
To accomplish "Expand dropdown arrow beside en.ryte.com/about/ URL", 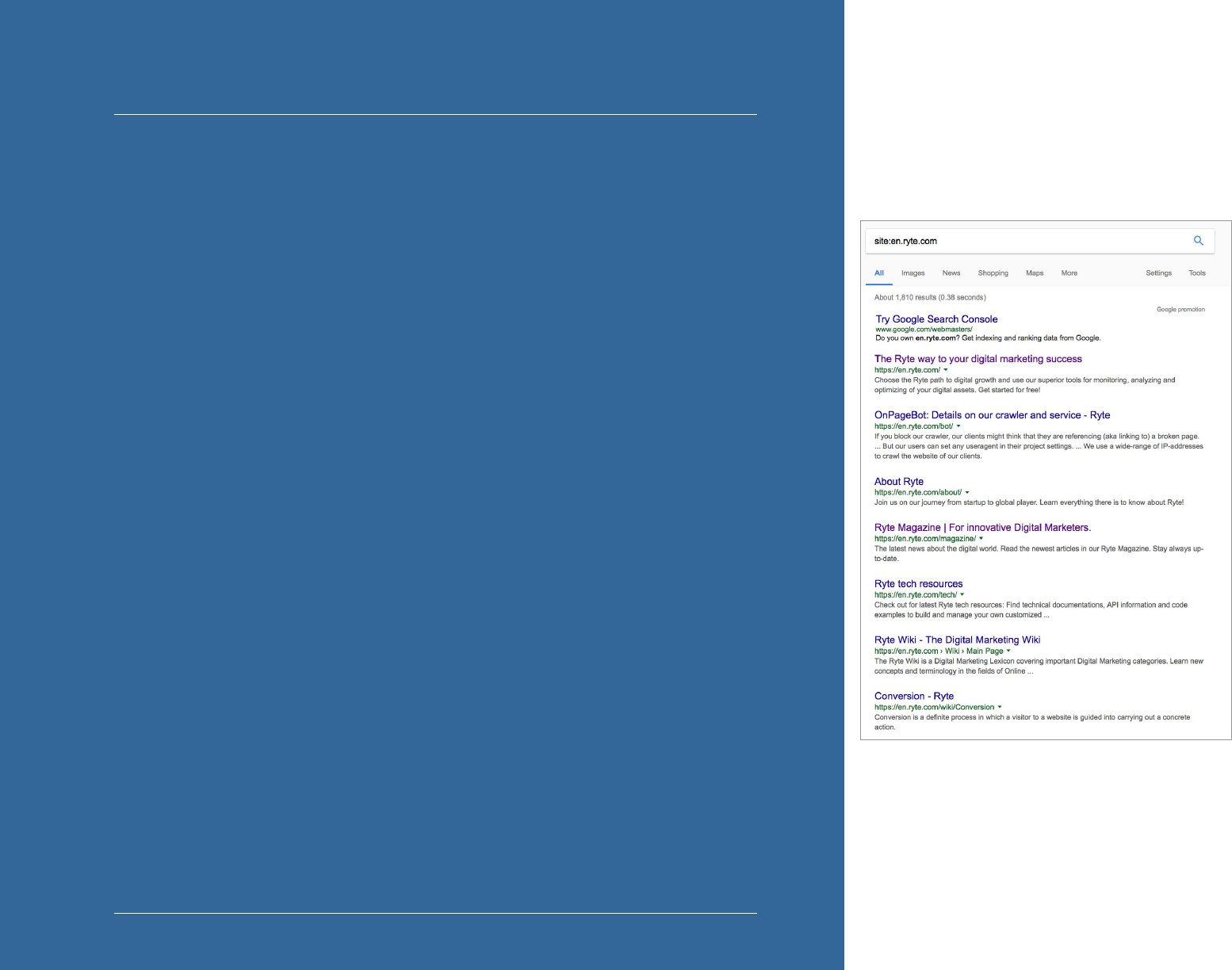I will pyautogui.click(x=966, y=493).
